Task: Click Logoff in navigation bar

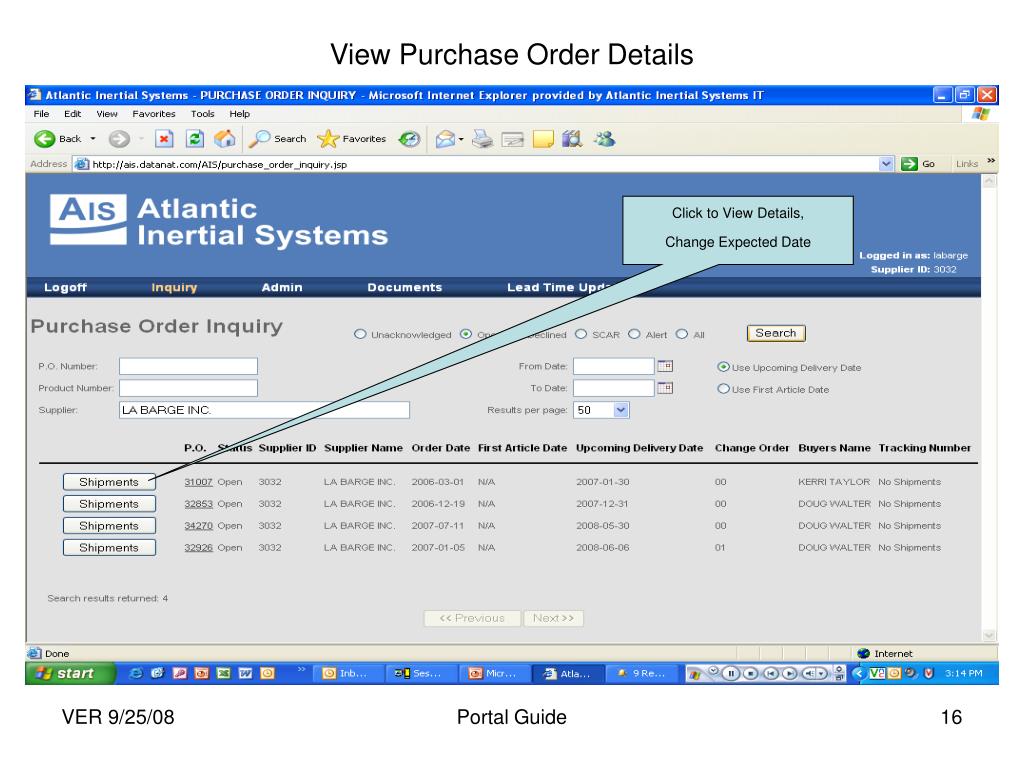Action: pyautogui.click(x=65, y=287)
